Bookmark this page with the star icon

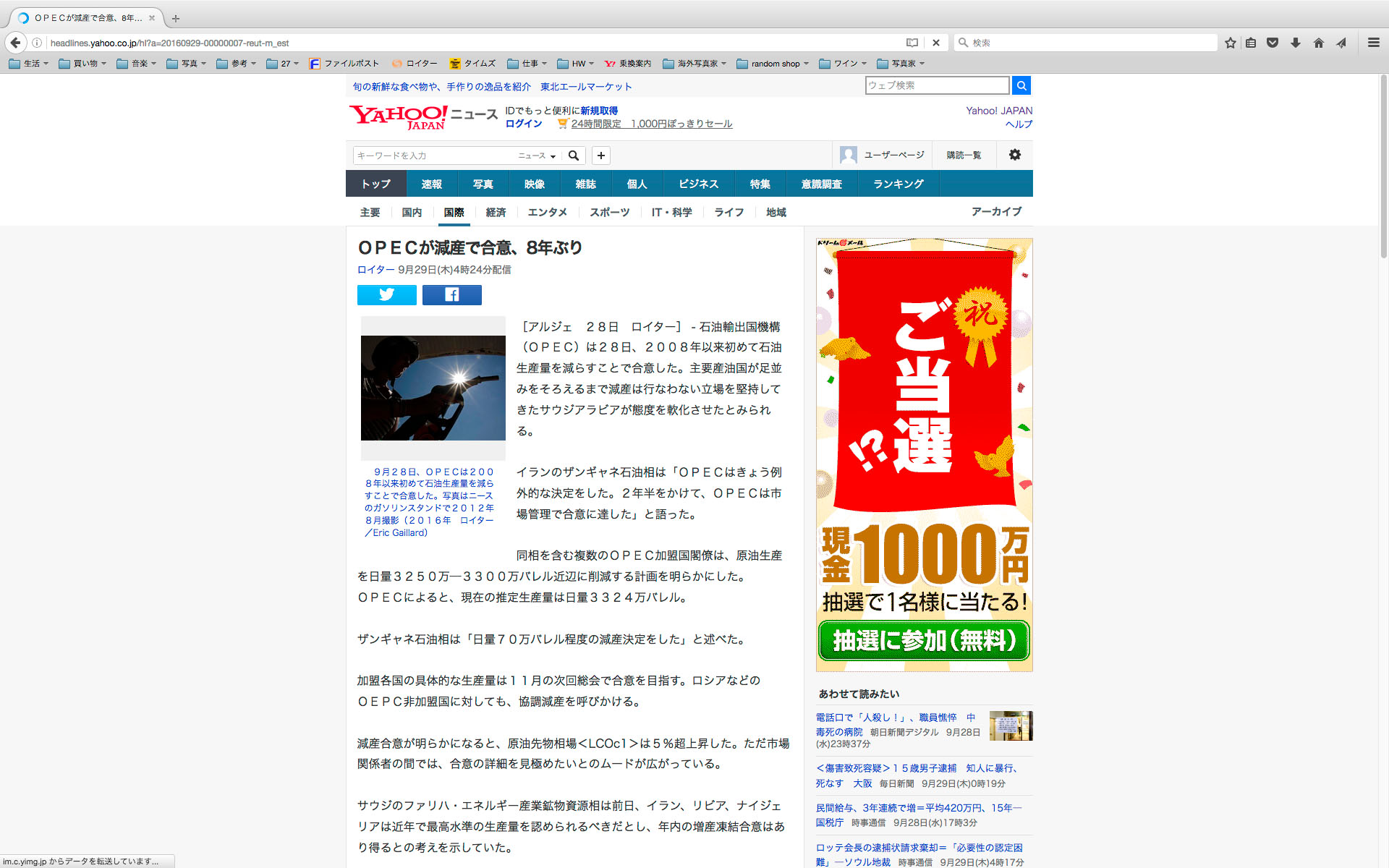tap(1230, 43)
